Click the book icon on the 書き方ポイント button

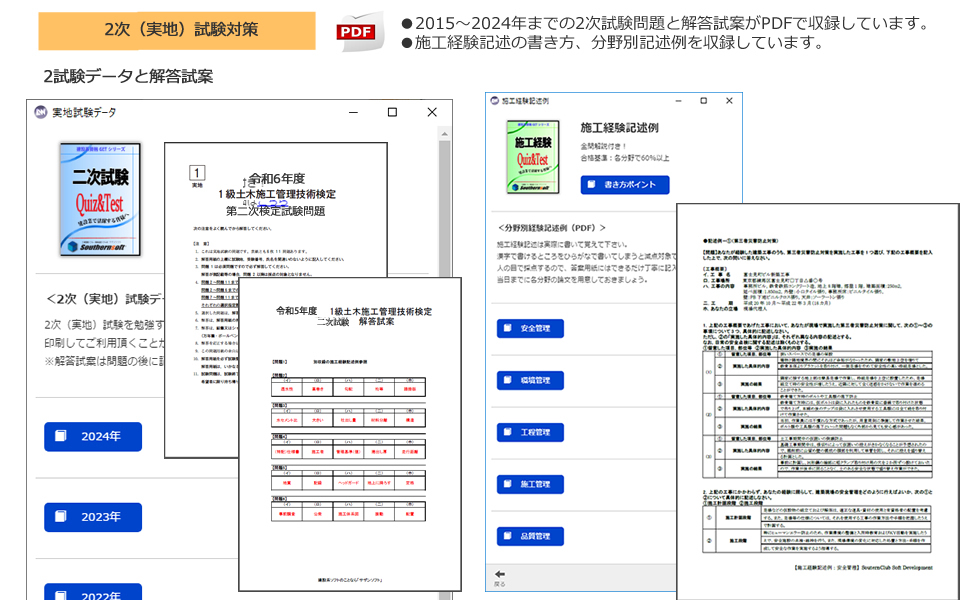coord(592,184)
